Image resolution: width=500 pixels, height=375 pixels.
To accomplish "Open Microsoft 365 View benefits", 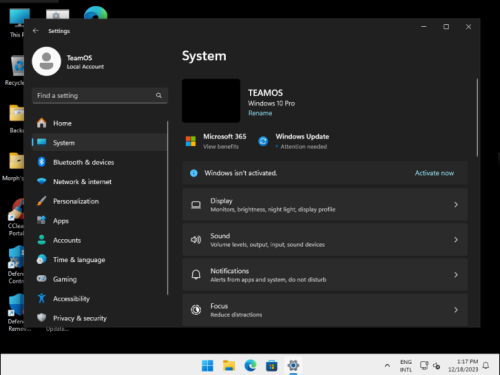I will (216, 141).
